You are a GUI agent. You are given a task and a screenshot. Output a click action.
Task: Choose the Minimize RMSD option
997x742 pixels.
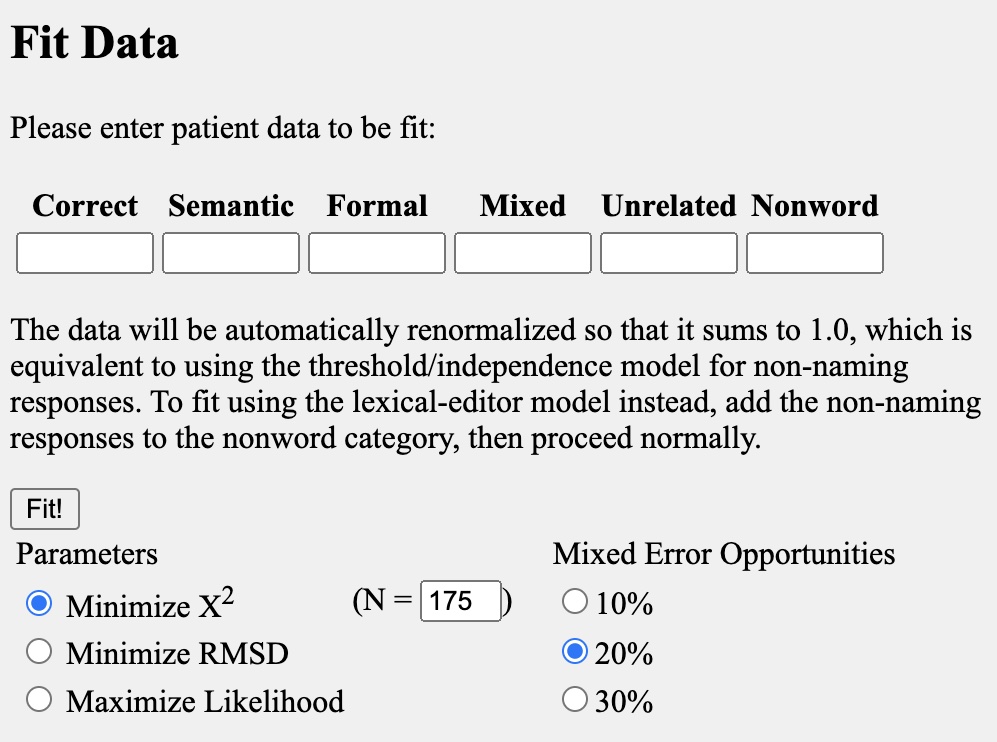[x=39, y=652]
